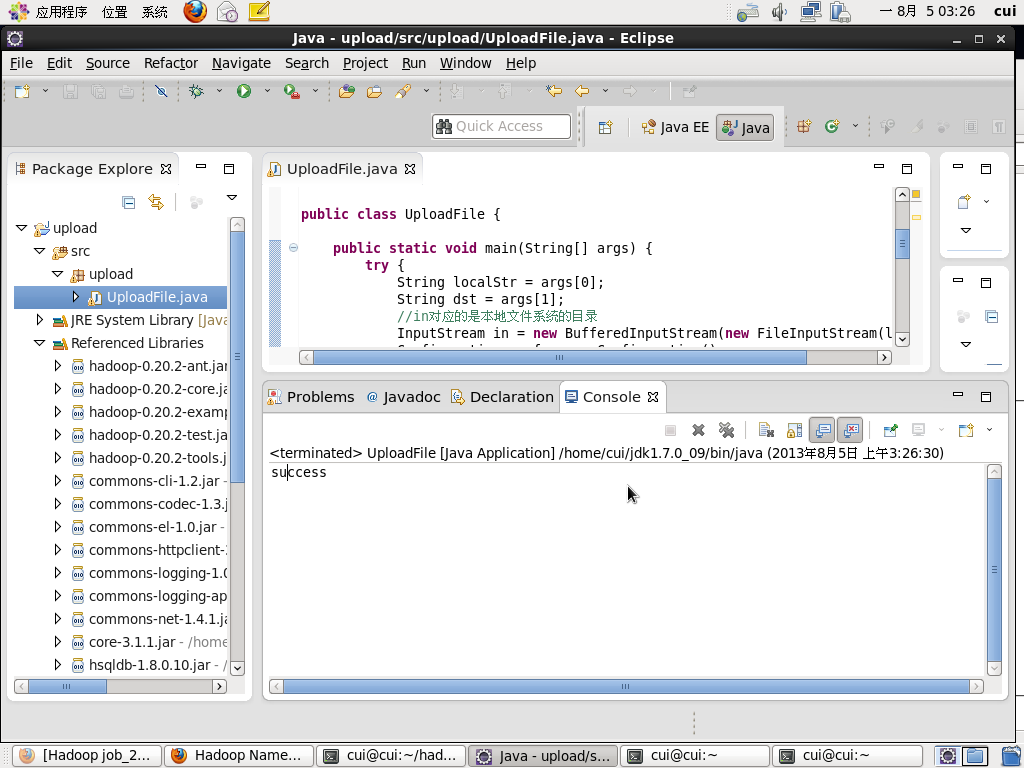The image size is (1024, 768).
Task: Open the Refactor menu
Action: (170, 63)
